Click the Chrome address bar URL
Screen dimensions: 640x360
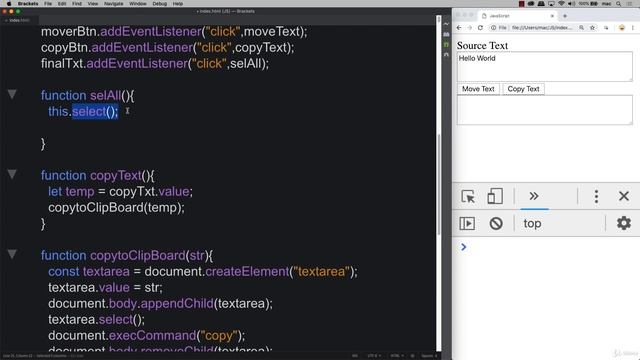tap(542, 28)
